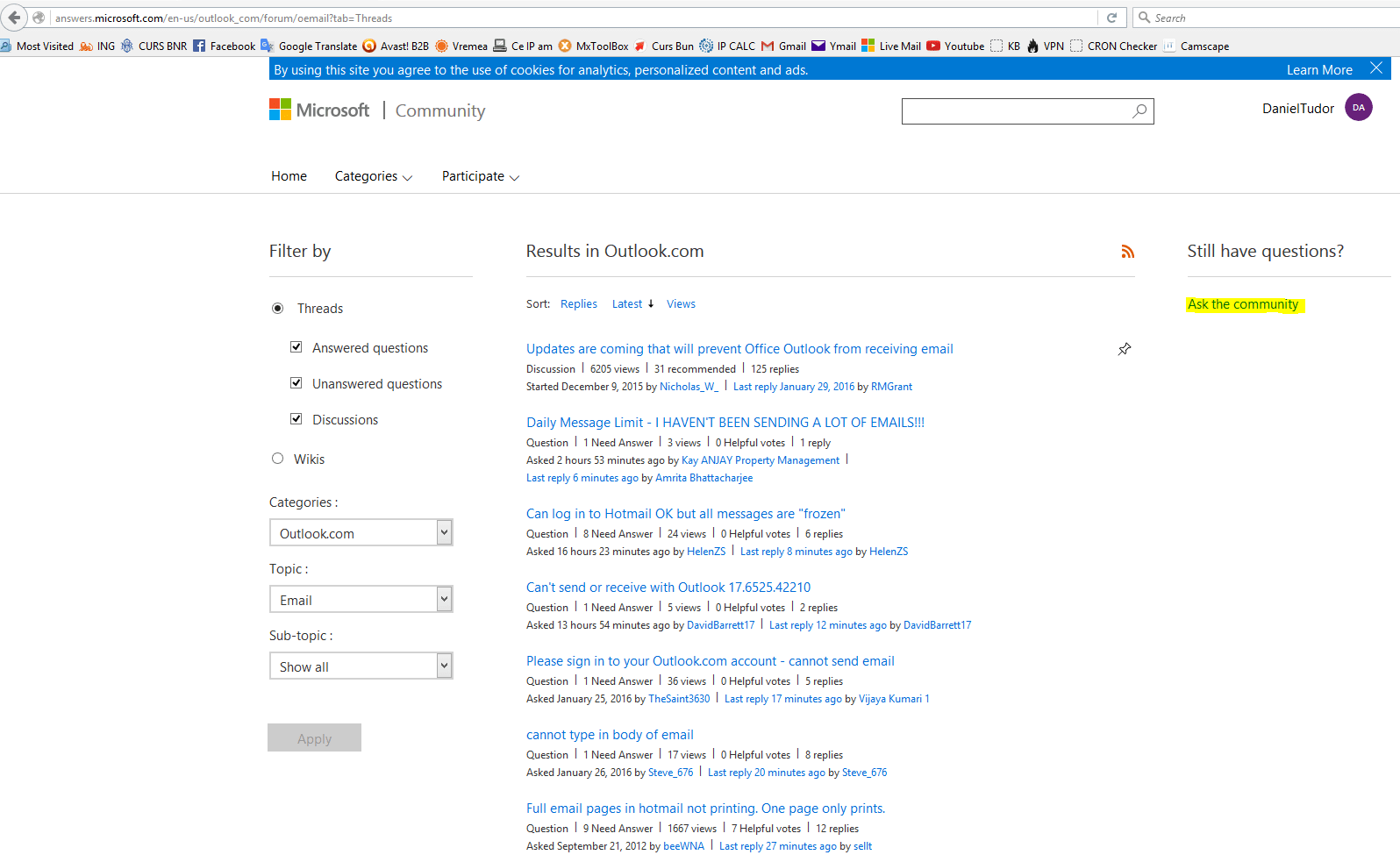Click the Community site title link
The width and height of the screenshot is (1400, 862).
coord(440,110)
